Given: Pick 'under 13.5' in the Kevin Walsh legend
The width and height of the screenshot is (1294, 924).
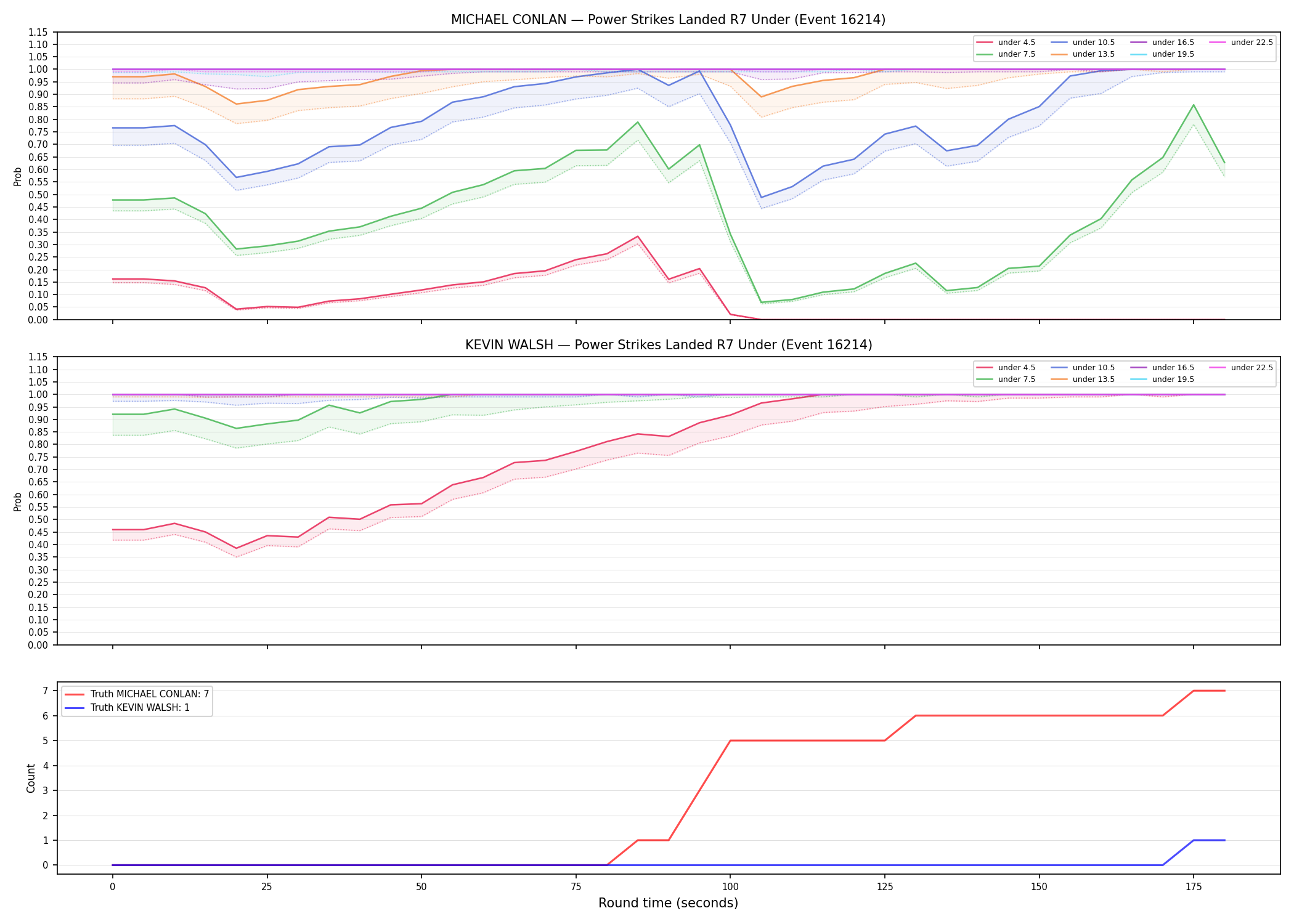Looking at the screenshot, I should click(x=1083, y=379).
